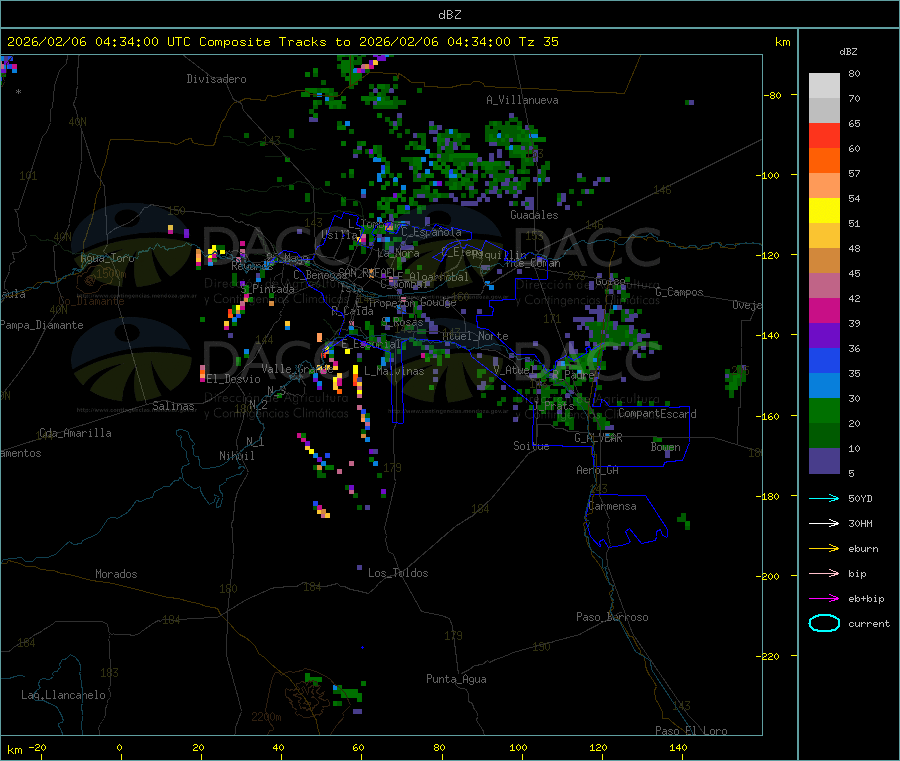Select the red 60 dBZ color swatch
Screen dimensions: 900x761
tap(824, 135)
